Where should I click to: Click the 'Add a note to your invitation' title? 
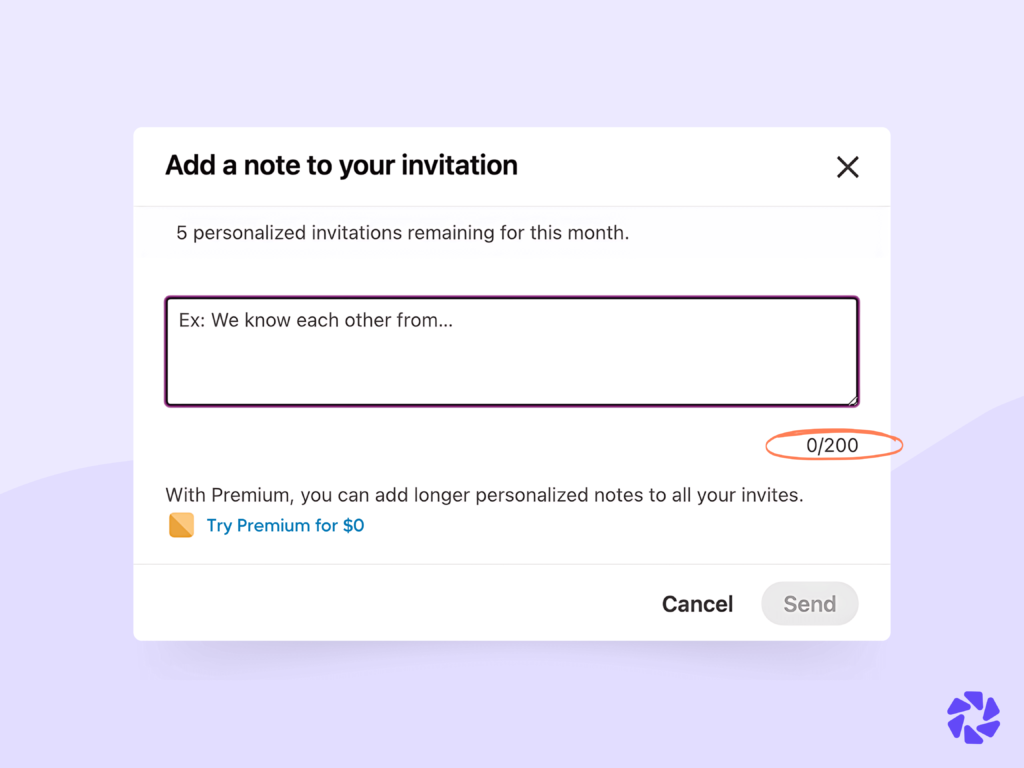click(x=340, y=165)
